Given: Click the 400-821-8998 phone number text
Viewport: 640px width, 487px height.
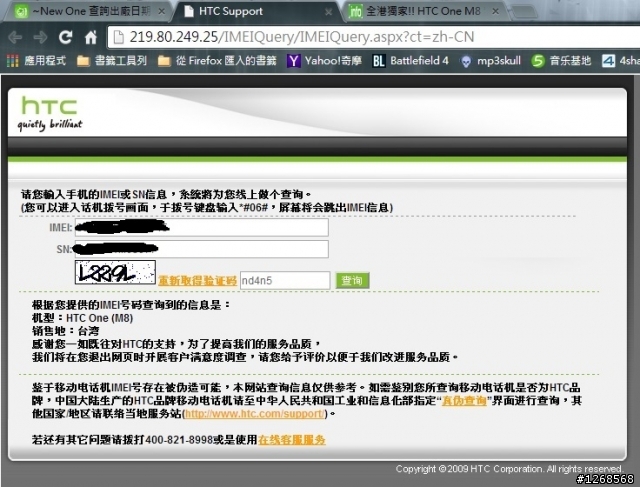Looking at the screenshot, I should (x=179, y=440).
